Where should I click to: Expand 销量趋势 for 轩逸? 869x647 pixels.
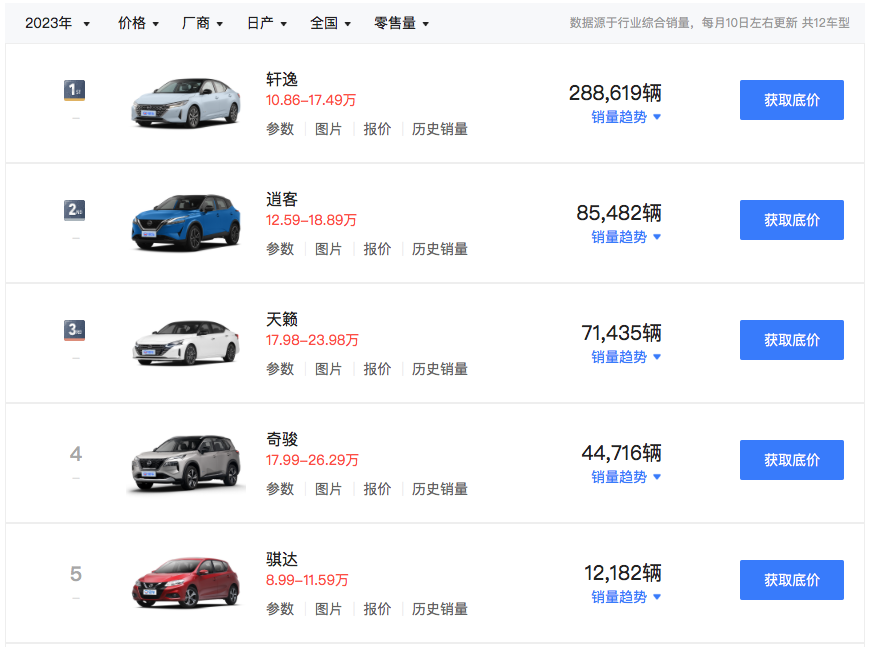pos(626,117)
